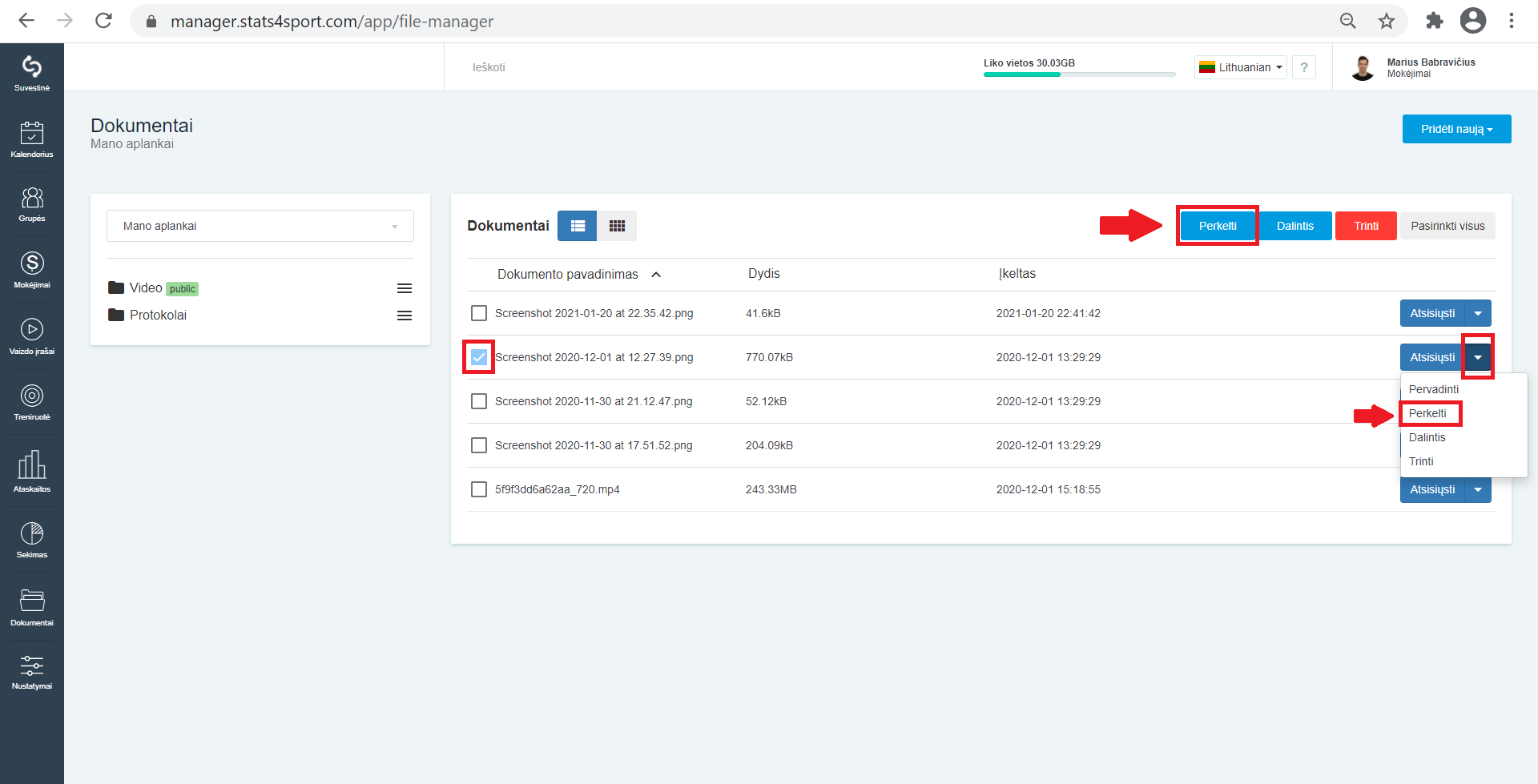Screen dimensions: 1538x784
Task: Choose Trinti from the dropdown menu
Action: [x=1421, y=461]
